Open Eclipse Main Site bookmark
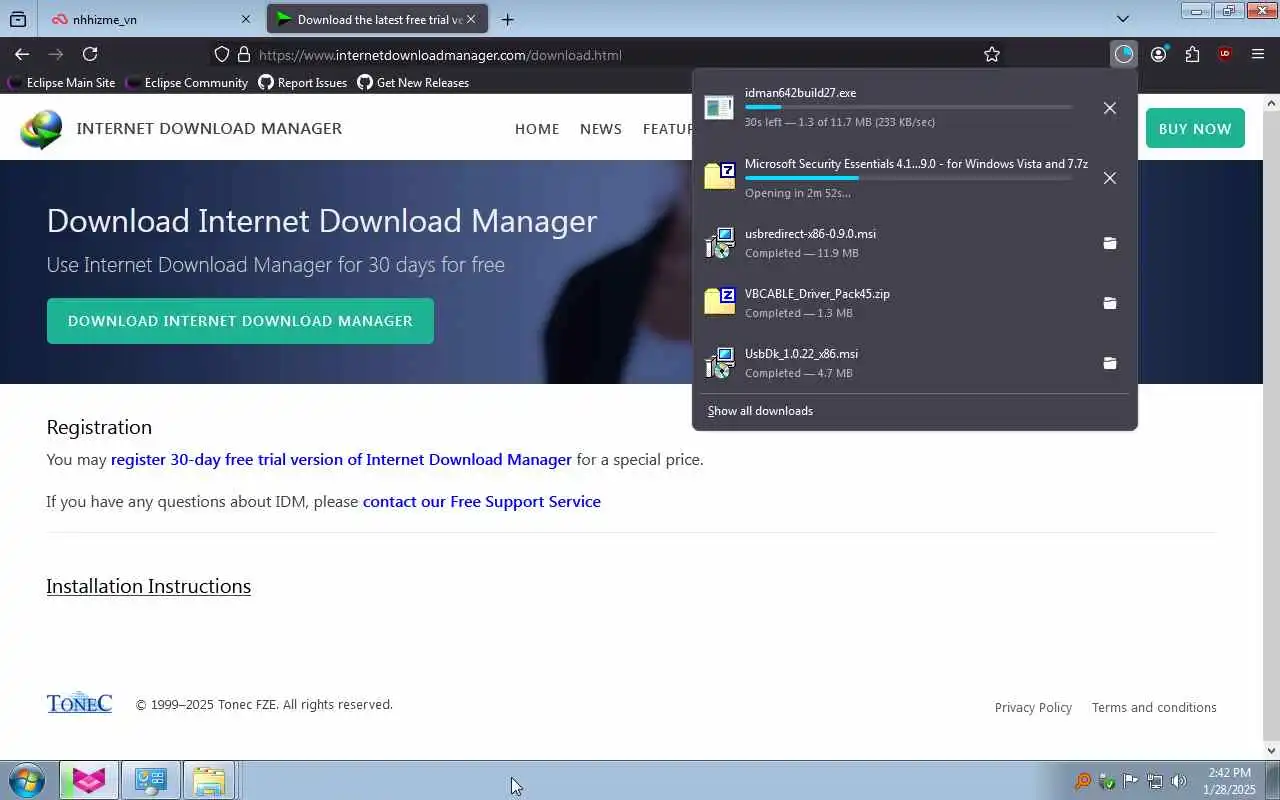The width and height of the screenshot is (1280, 800). pyautogui.click(x=62, y=83)
